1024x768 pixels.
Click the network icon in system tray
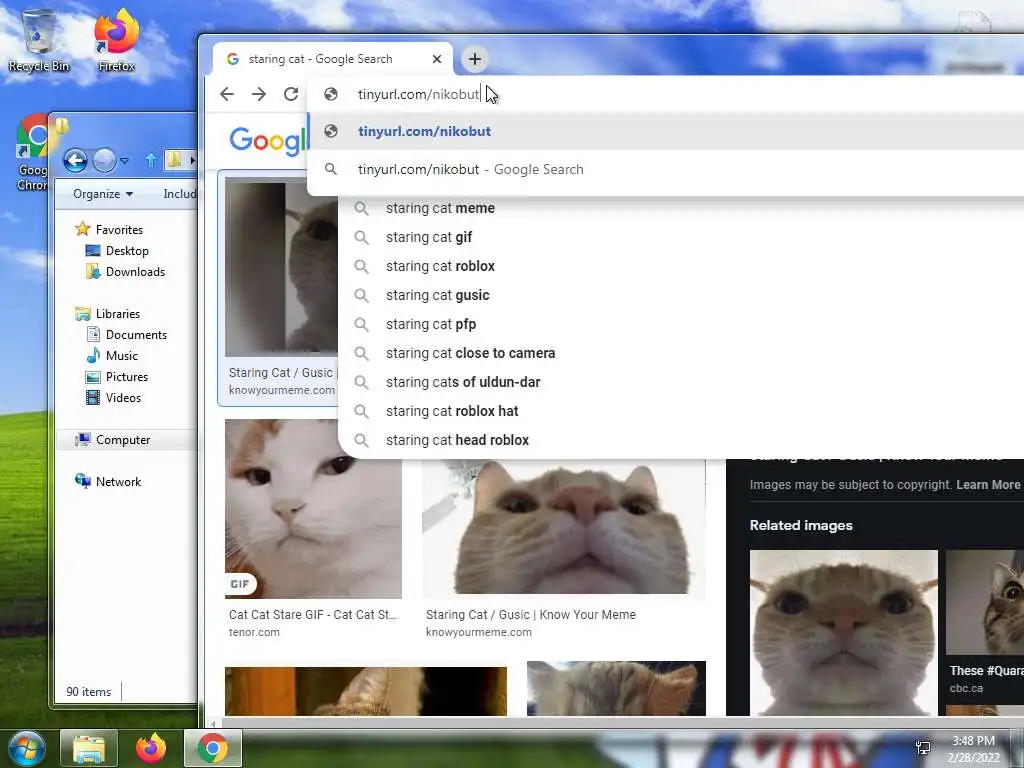pyautogui.click(x=923, y=748)
